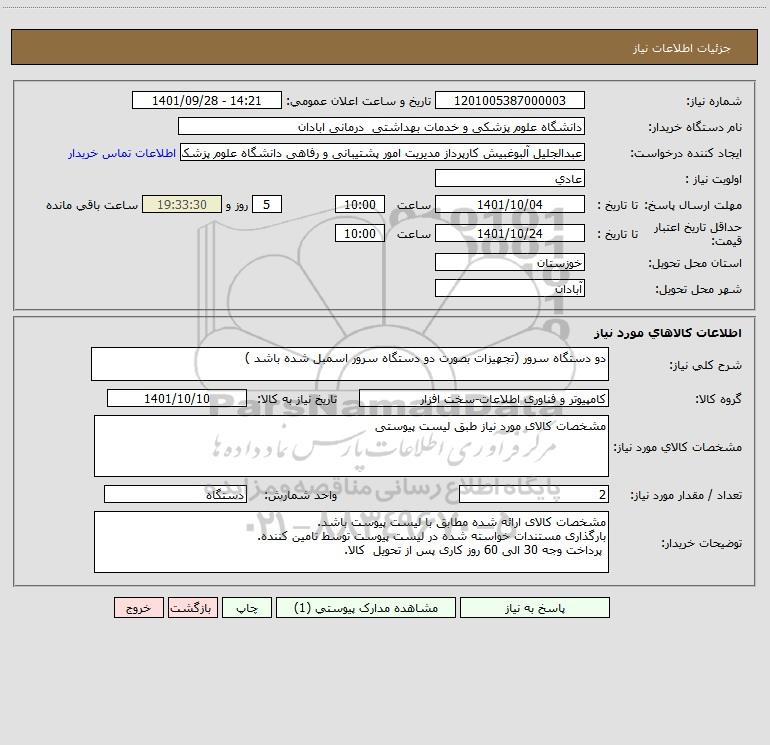The image size is (770, 745).
Task: Click the بازگشت back button
Action: point(192,607)
